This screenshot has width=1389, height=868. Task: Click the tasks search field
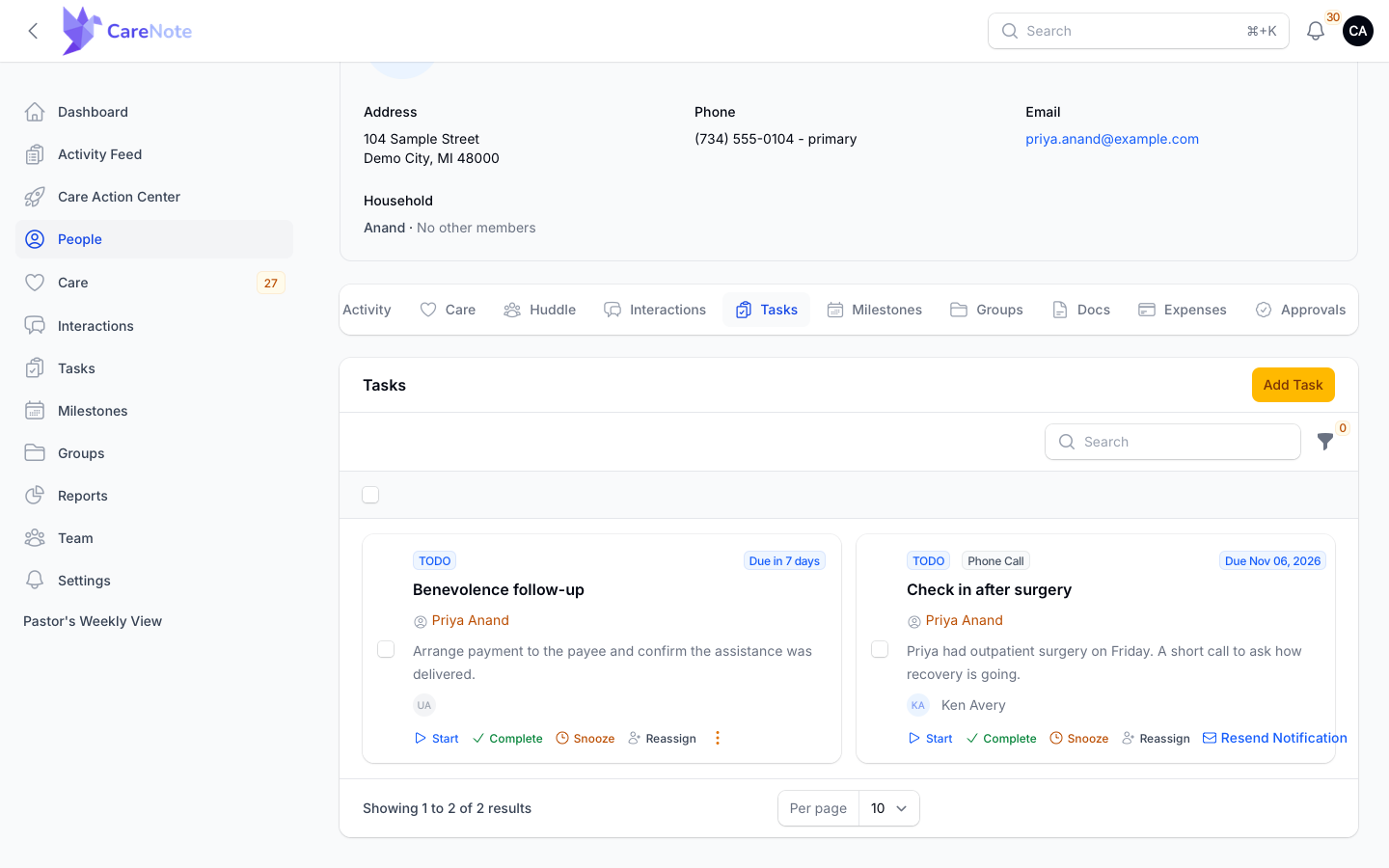click(x=1173, y=442)
